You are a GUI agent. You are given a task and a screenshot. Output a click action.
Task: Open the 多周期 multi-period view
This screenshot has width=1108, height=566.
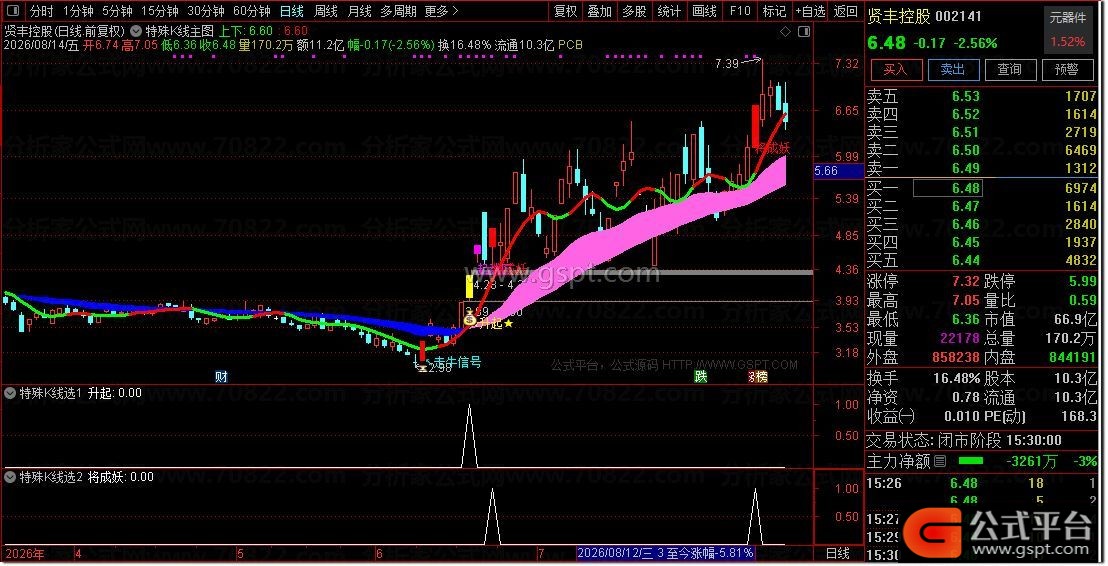[398, 11]
